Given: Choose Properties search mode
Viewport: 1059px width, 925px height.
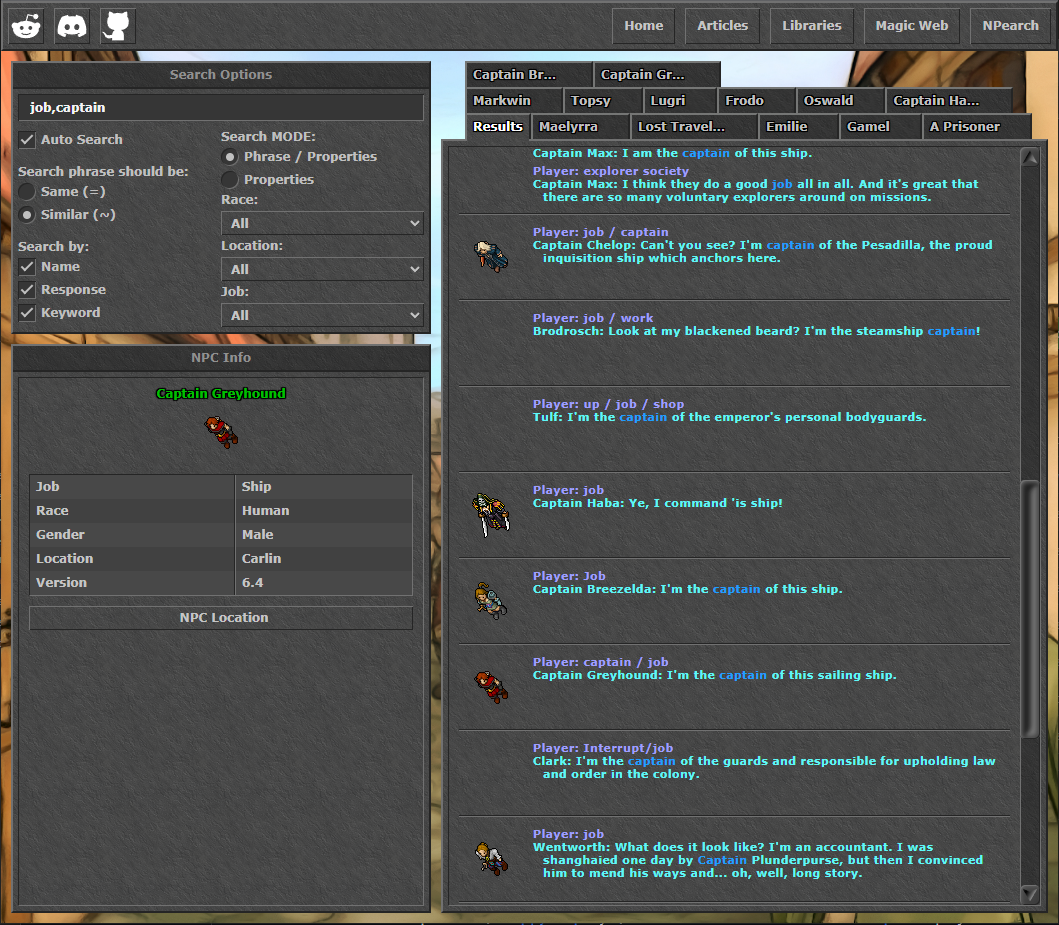Looking at the screenshot, I should click(x=230, y=180).
